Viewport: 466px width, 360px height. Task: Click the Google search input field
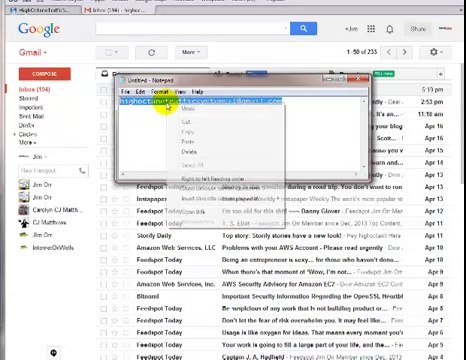click(192, 29)
